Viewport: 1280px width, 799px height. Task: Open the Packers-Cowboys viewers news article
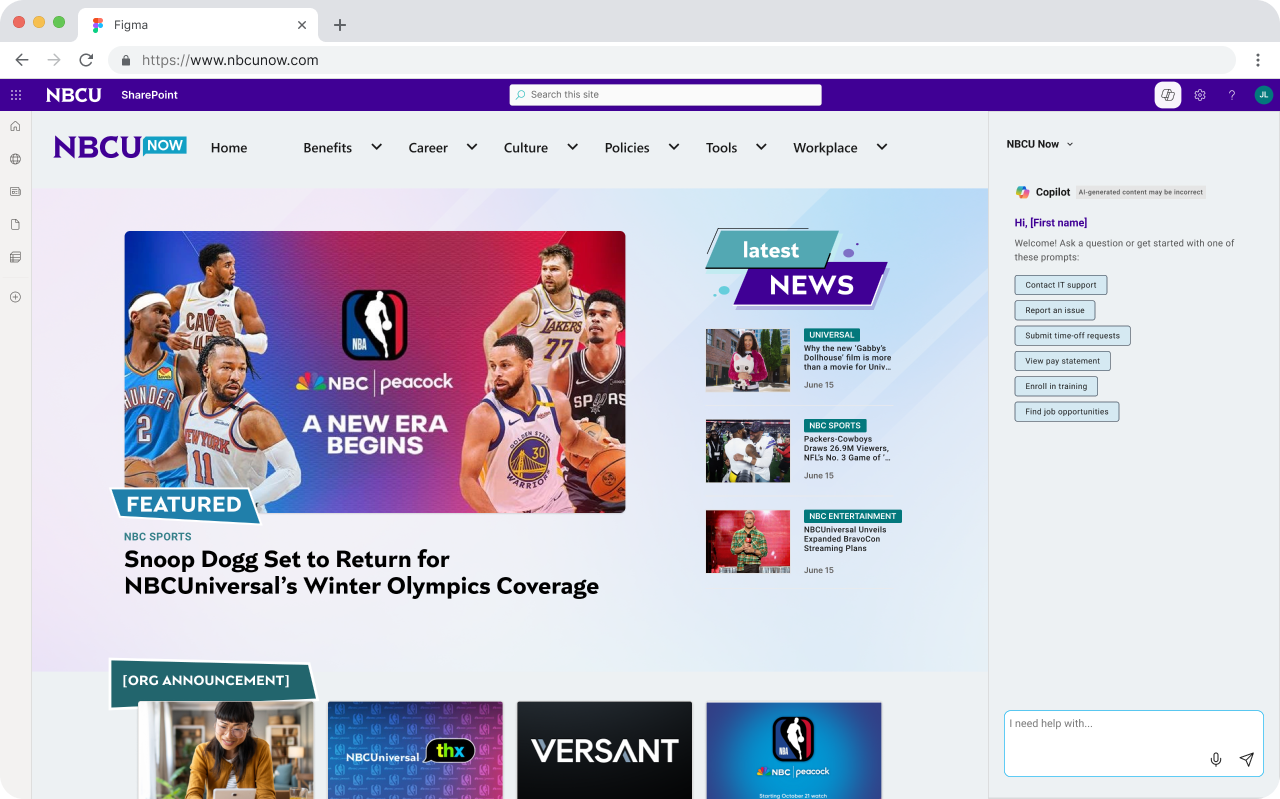coord(847,448)
